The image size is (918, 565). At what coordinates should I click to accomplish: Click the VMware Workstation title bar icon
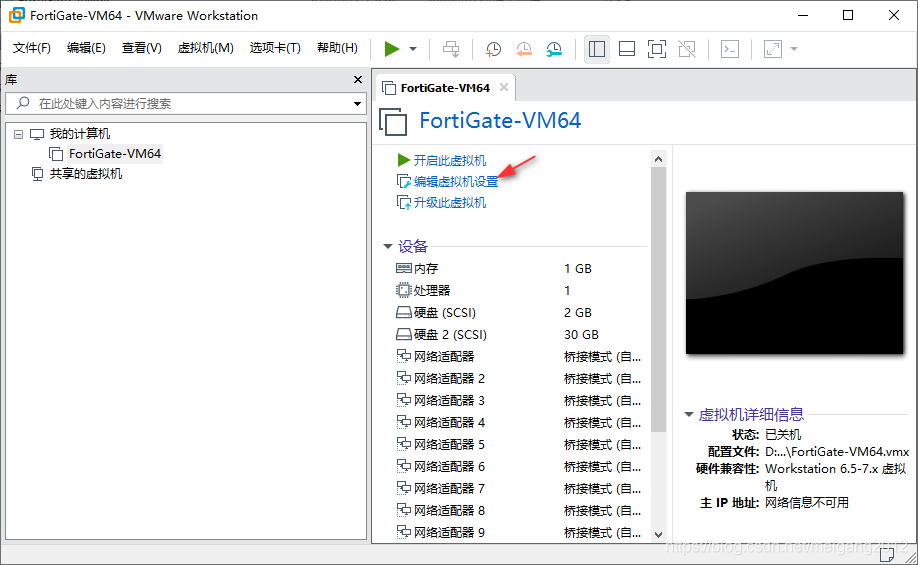pyautogui.click(x=17, y=15)
